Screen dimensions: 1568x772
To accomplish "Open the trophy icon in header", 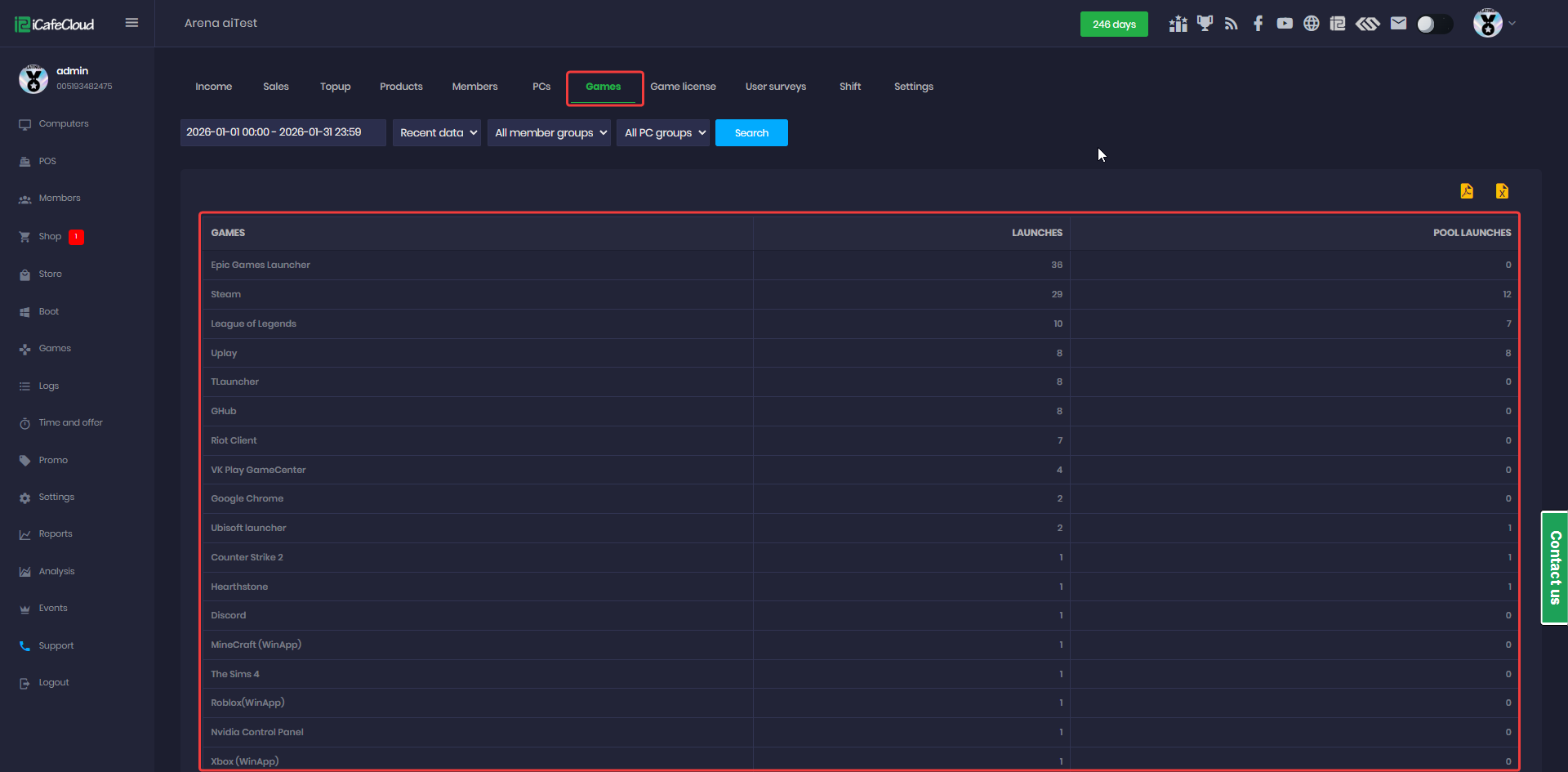I will coord(1205,24).
